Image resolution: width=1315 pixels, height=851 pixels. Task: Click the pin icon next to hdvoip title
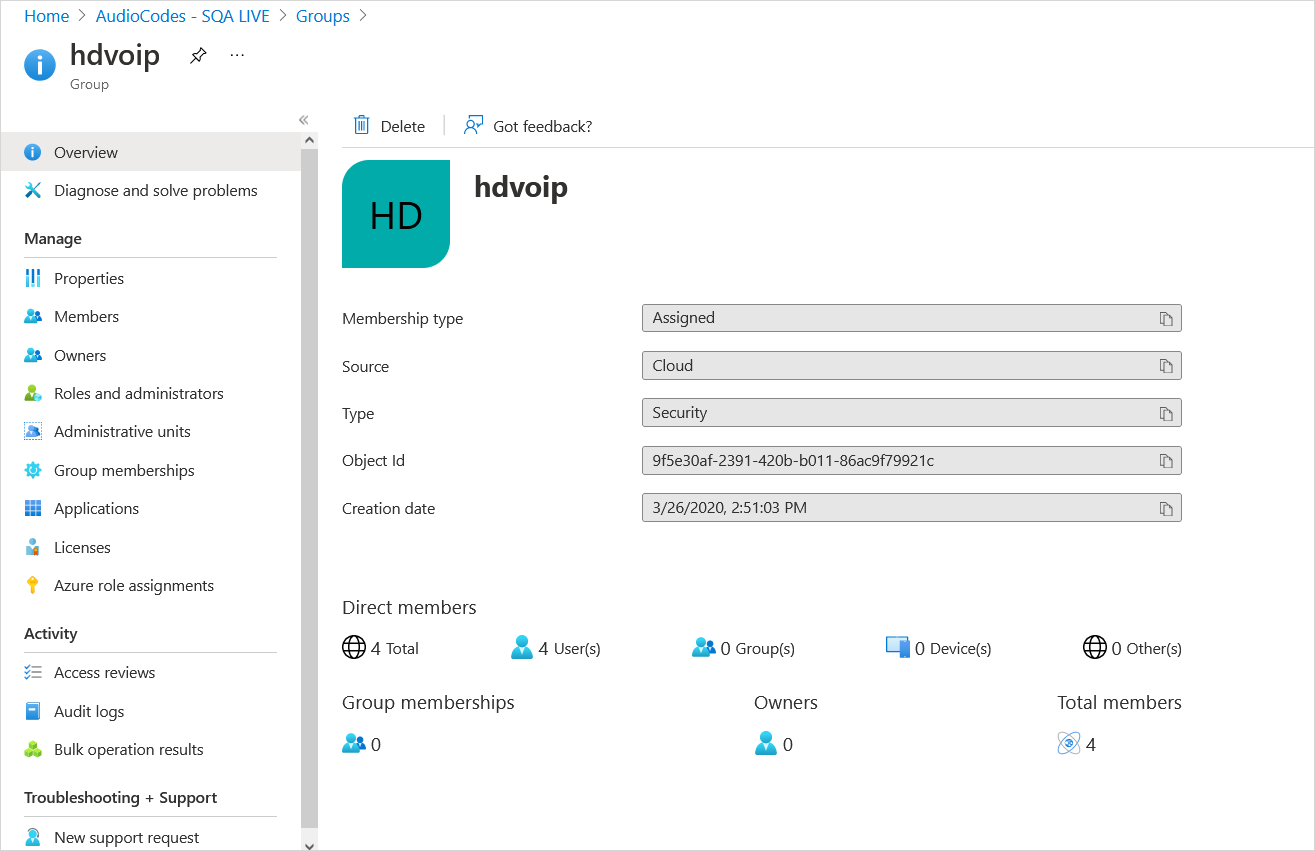coord(198,56)
